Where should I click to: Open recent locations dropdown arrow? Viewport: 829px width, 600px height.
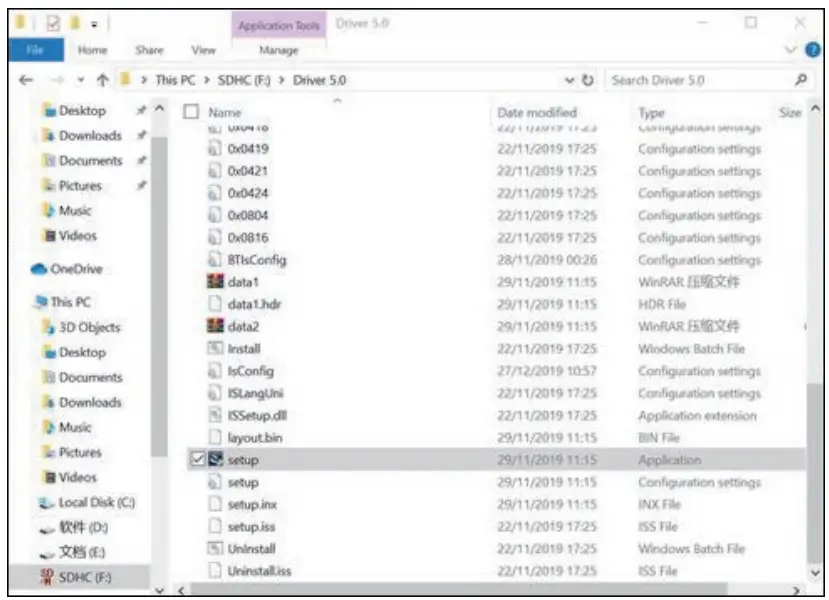80,80
